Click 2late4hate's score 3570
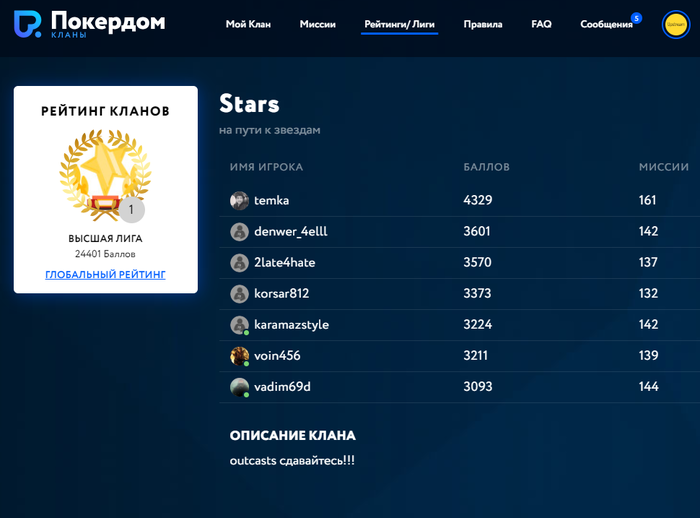This screenshot has width=700, height=518. pyautogui.click(x=477, y=262)
